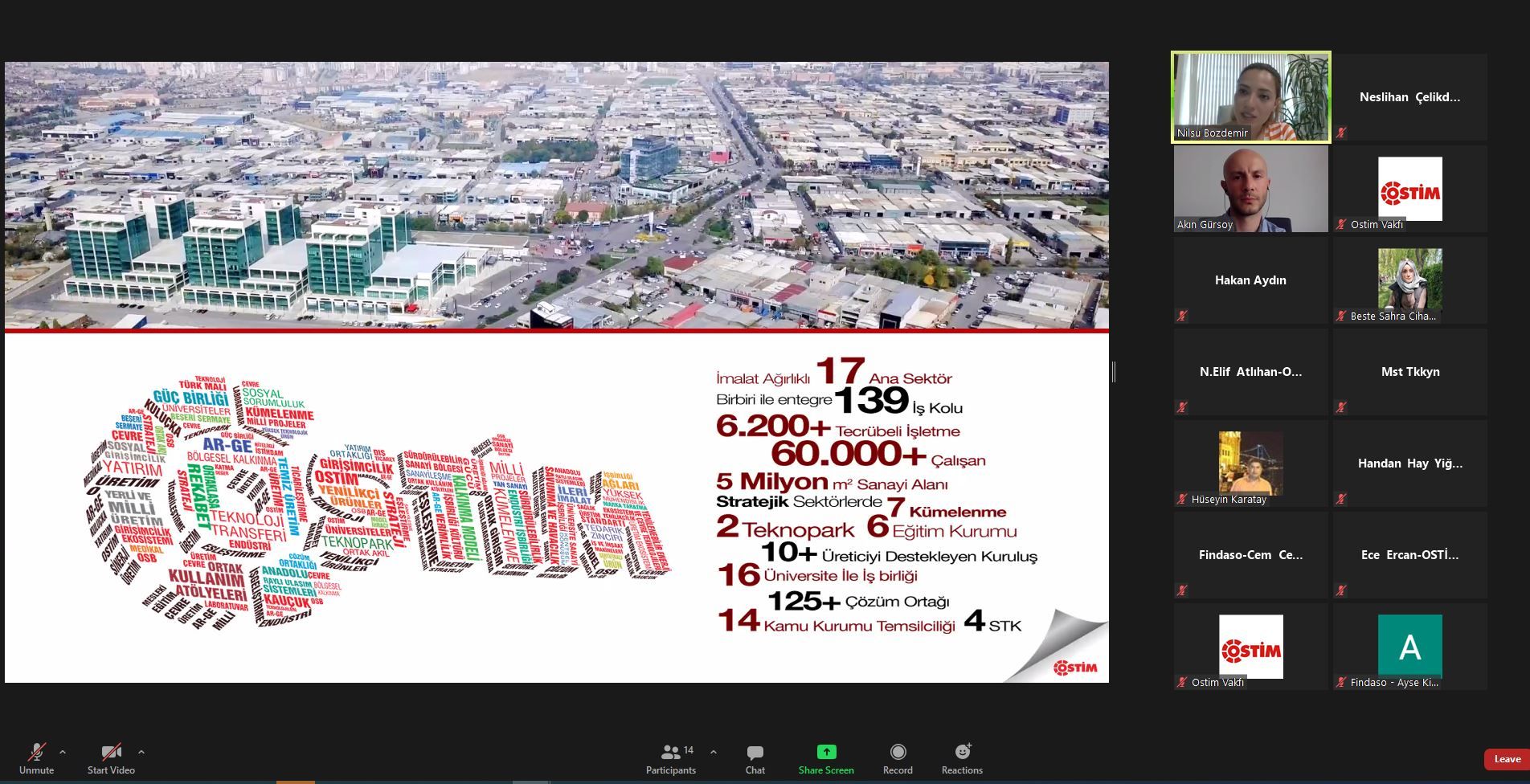Screen dimensions: 1530x784
Task: Click the Unmute microphone icon
Action: click(36, 753)
